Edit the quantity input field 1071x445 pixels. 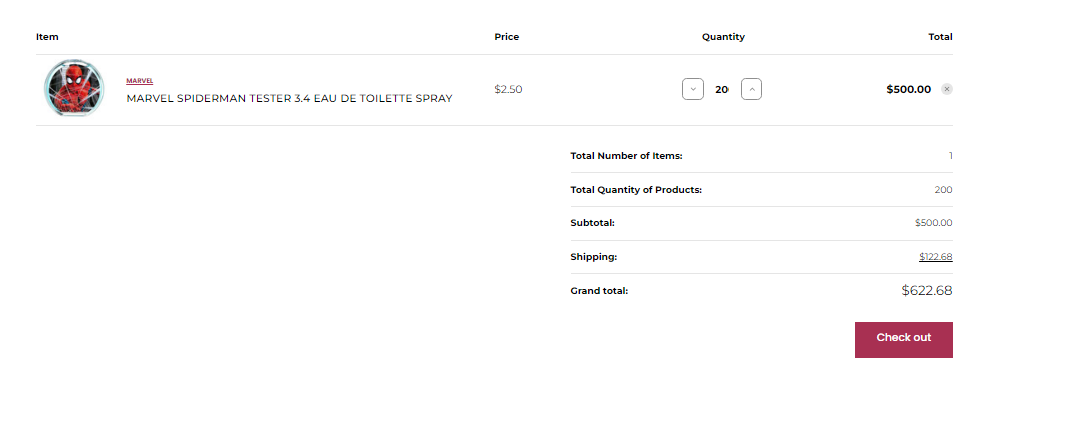[x=722, y=89]
